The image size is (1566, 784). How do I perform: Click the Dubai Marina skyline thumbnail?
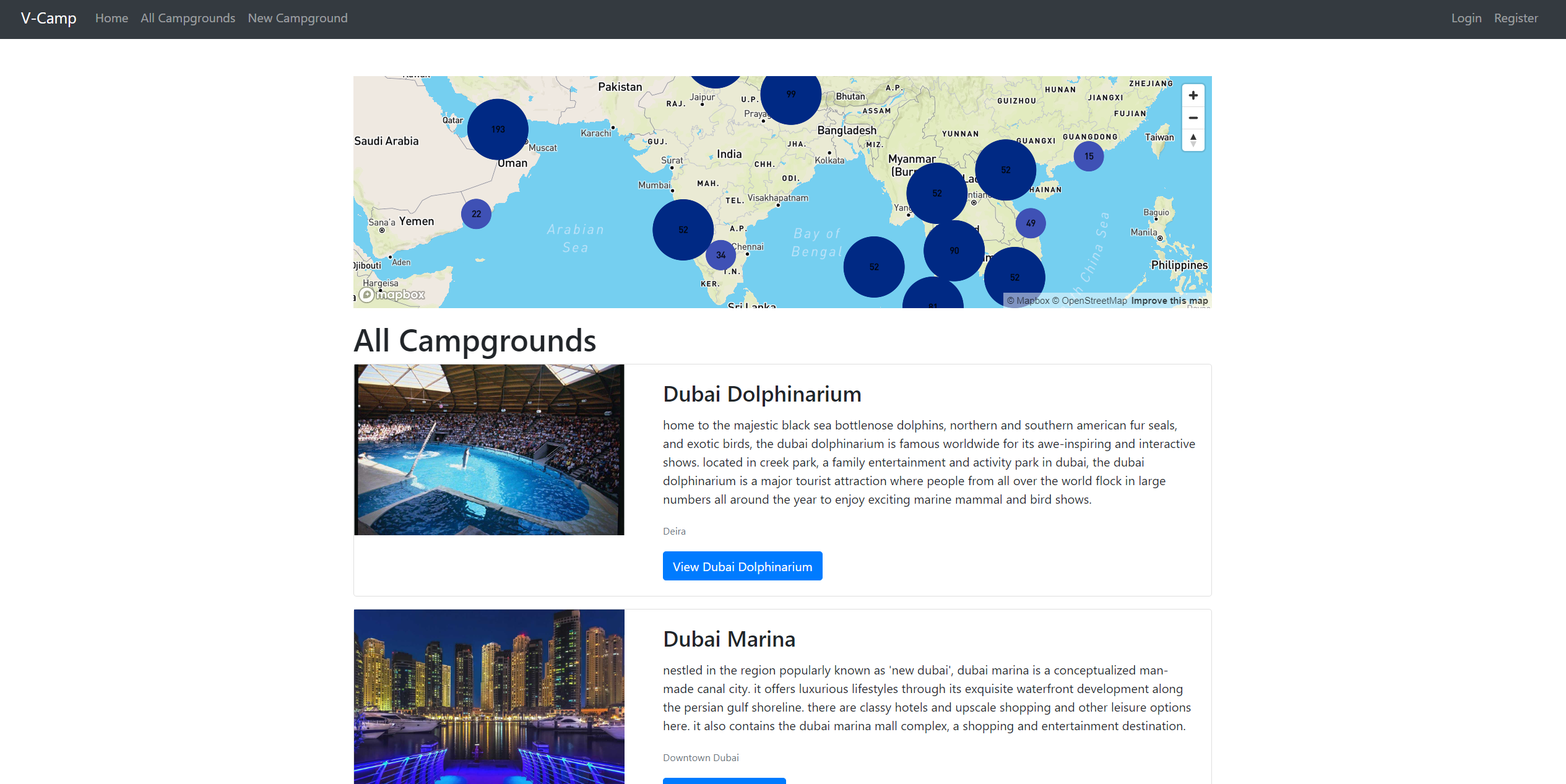tap(489, 696)
